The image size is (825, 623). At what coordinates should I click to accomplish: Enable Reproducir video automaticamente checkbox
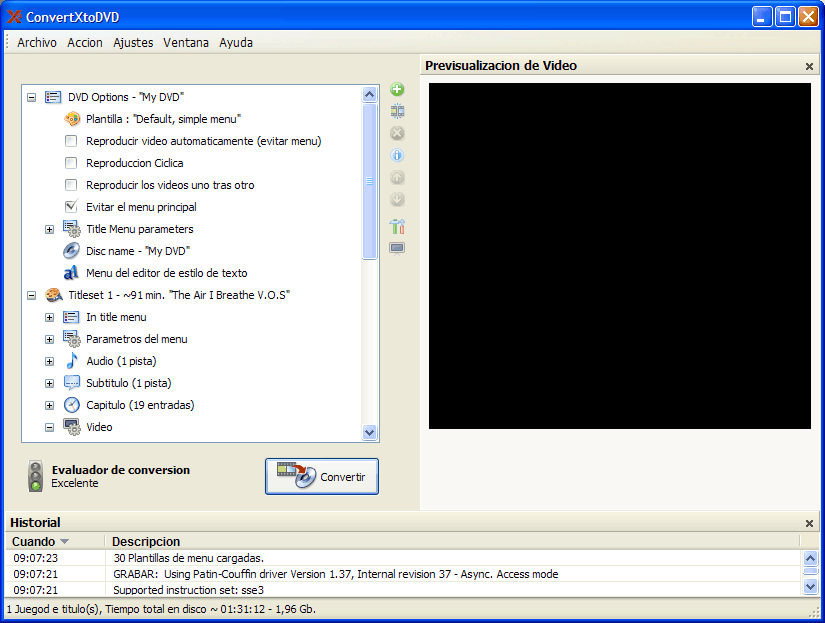pos(71,141)
